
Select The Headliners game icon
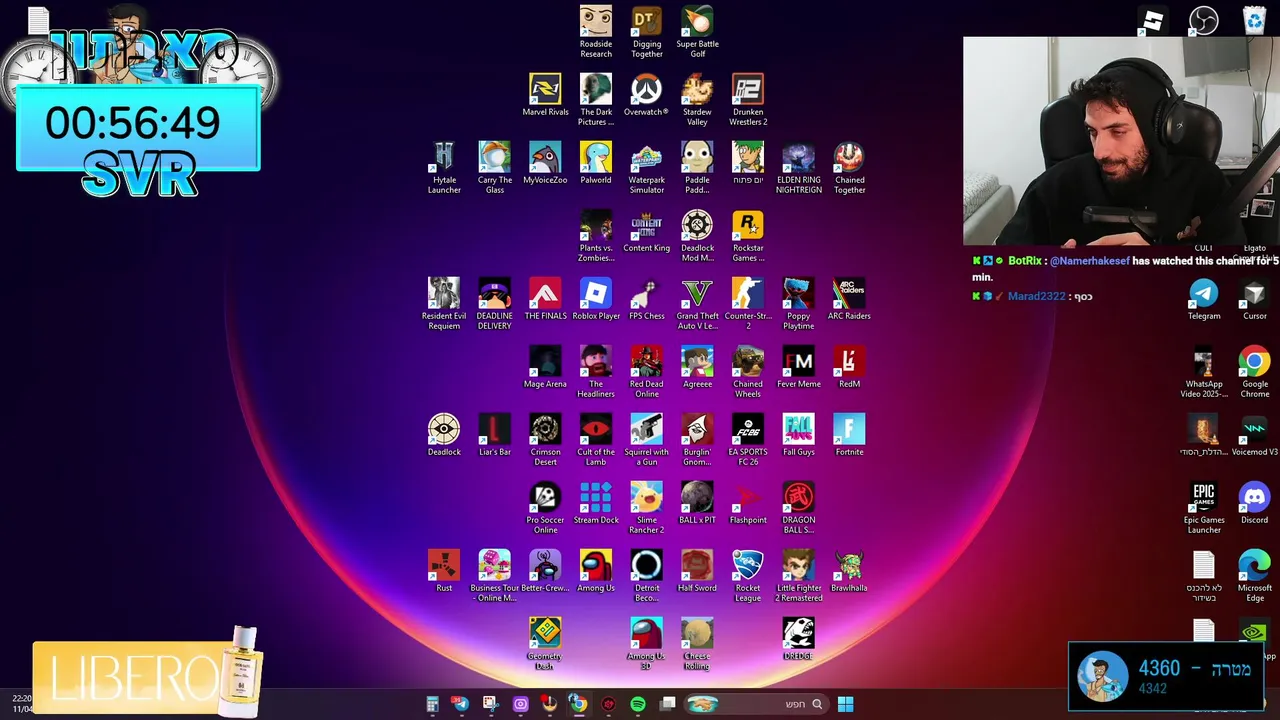(x=596, y=372)
